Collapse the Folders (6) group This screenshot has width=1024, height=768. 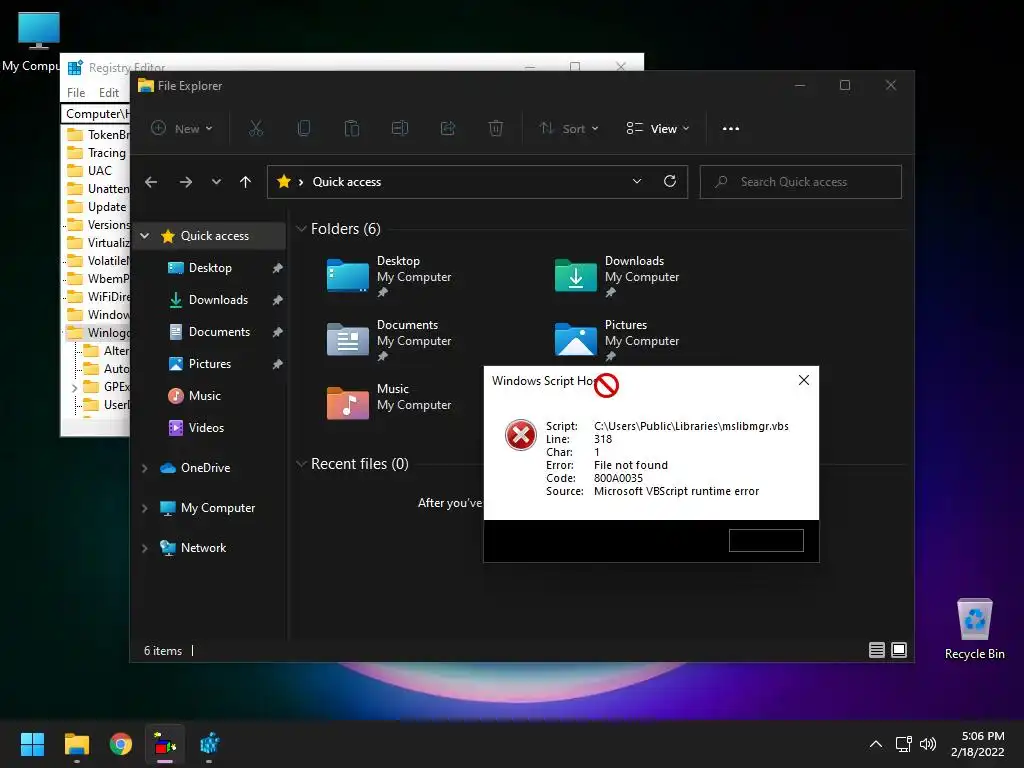tap(301, 229)
